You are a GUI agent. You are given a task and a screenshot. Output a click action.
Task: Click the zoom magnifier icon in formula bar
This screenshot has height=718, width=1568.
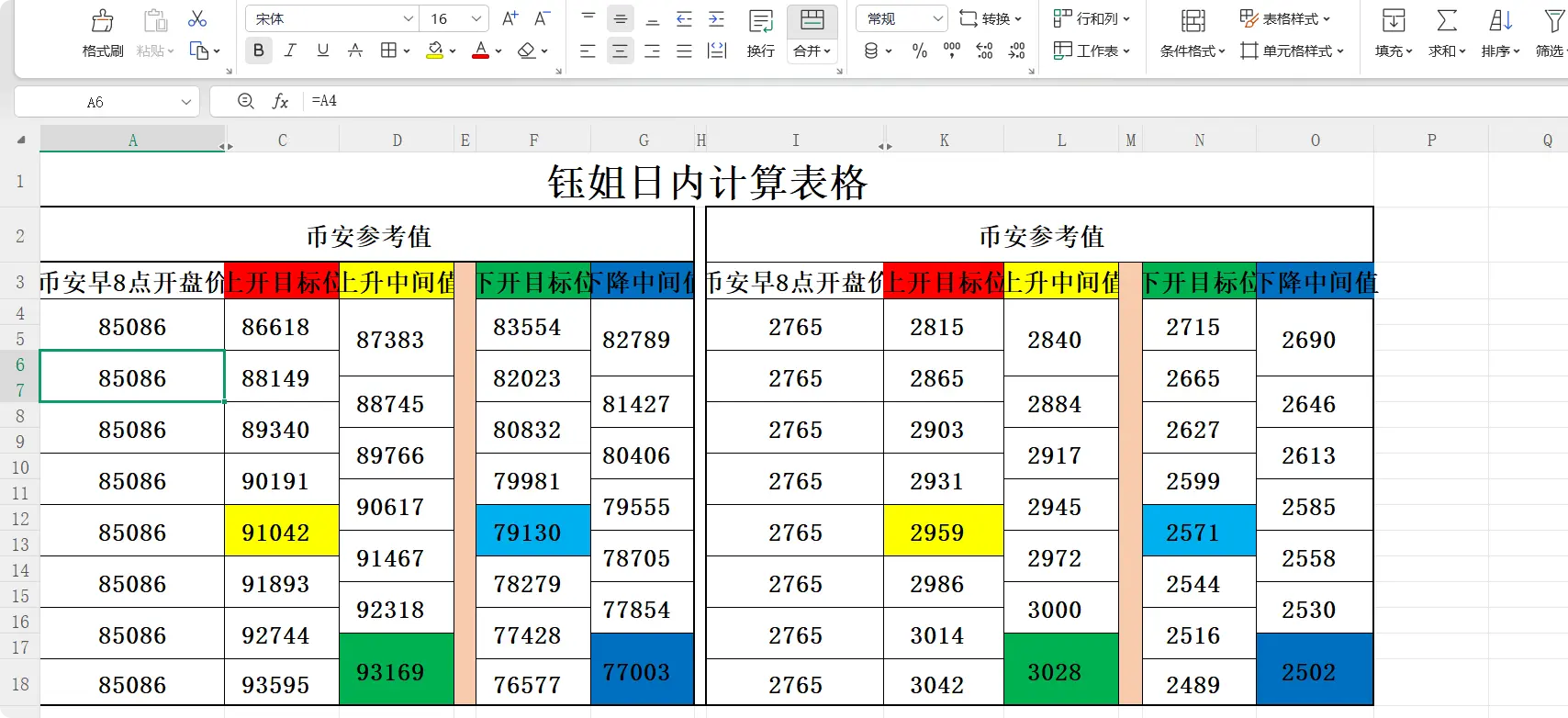click(x=245, y=101)
